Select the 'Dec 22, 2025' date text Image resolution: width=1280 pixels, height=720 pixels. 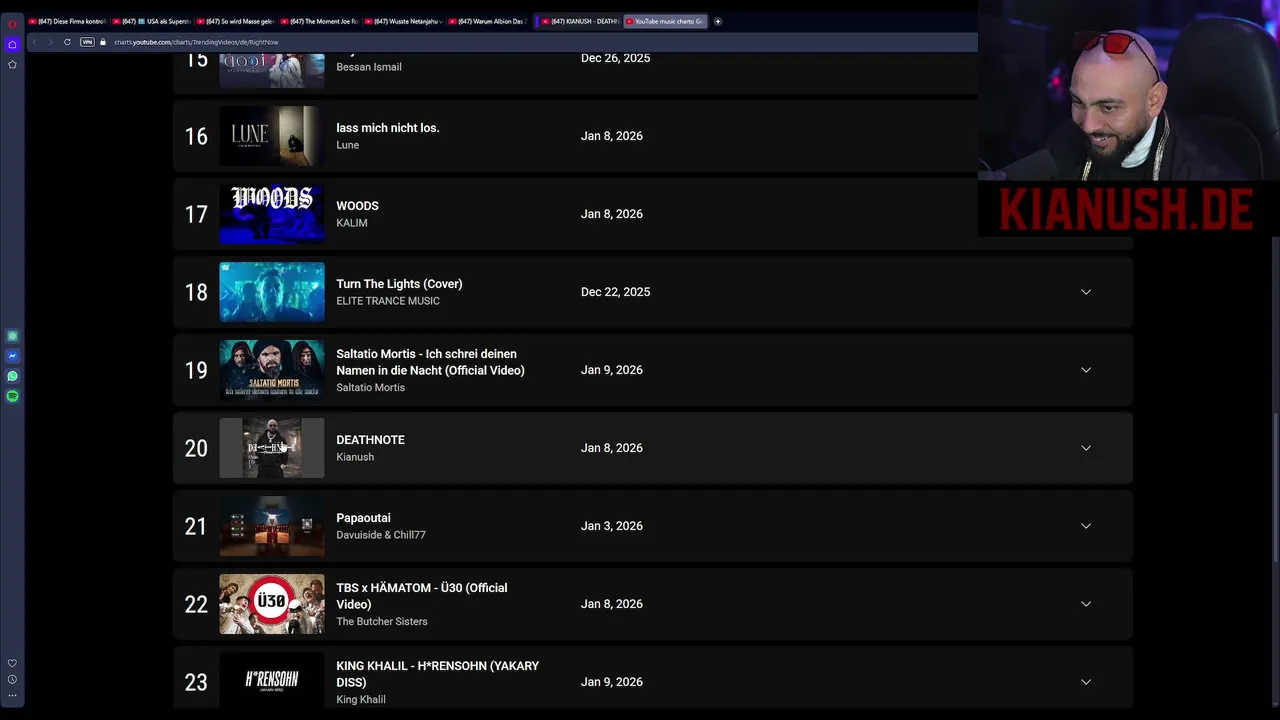(x=615, y=292)
